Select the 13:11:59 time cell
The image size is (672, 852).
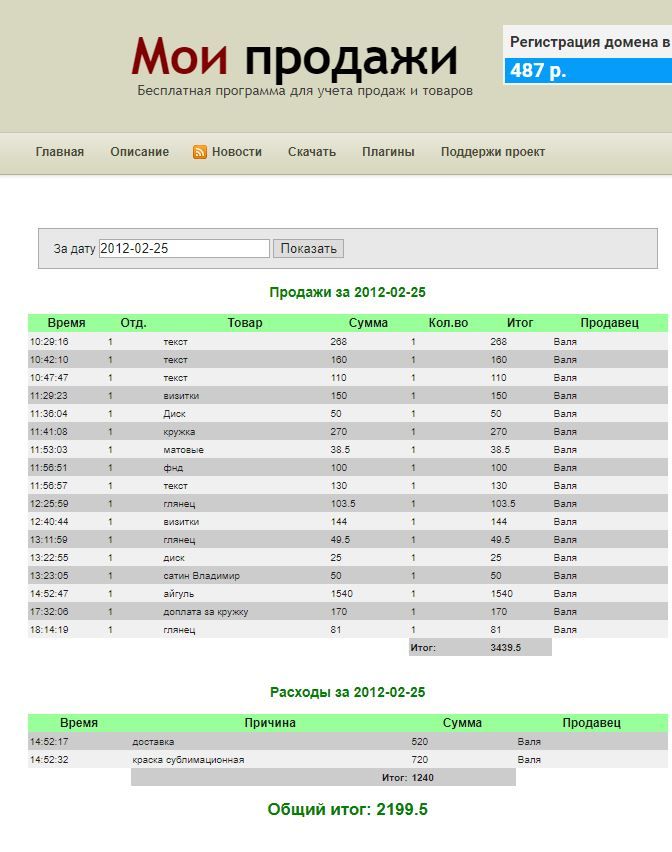click(x=49, y=540)
